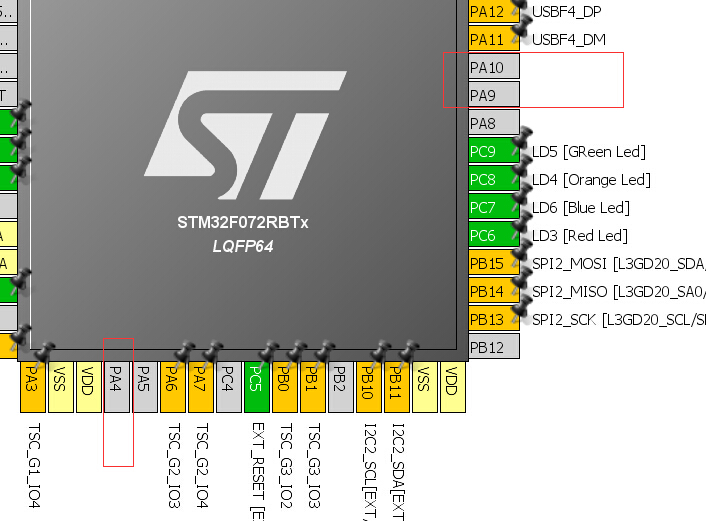Select the PB10 pin

[x=369, y=386]
